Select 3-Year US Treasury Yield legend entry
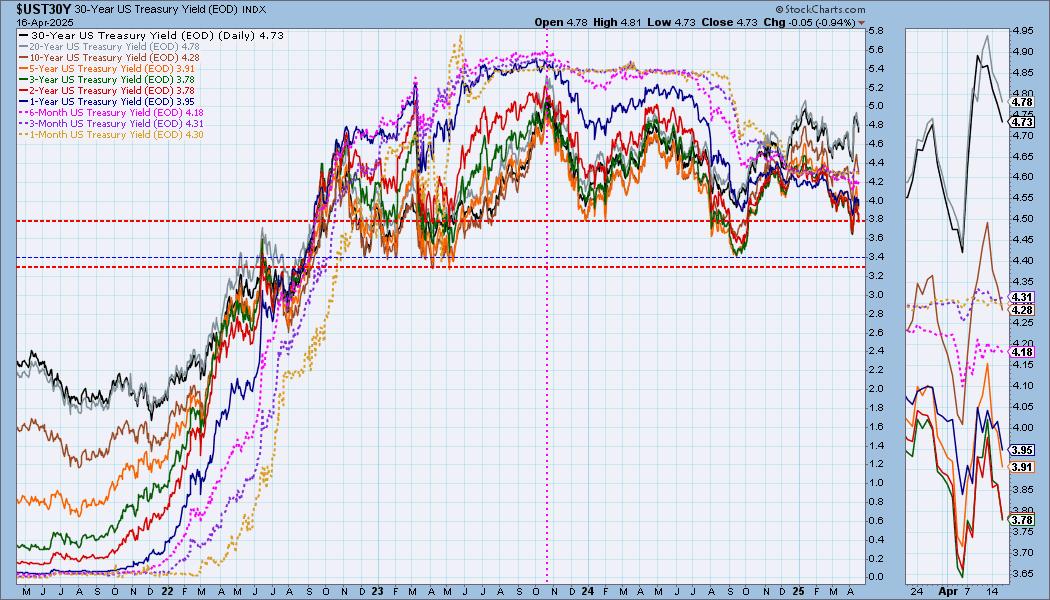1050x600 pixels. [x=107, y=80]
